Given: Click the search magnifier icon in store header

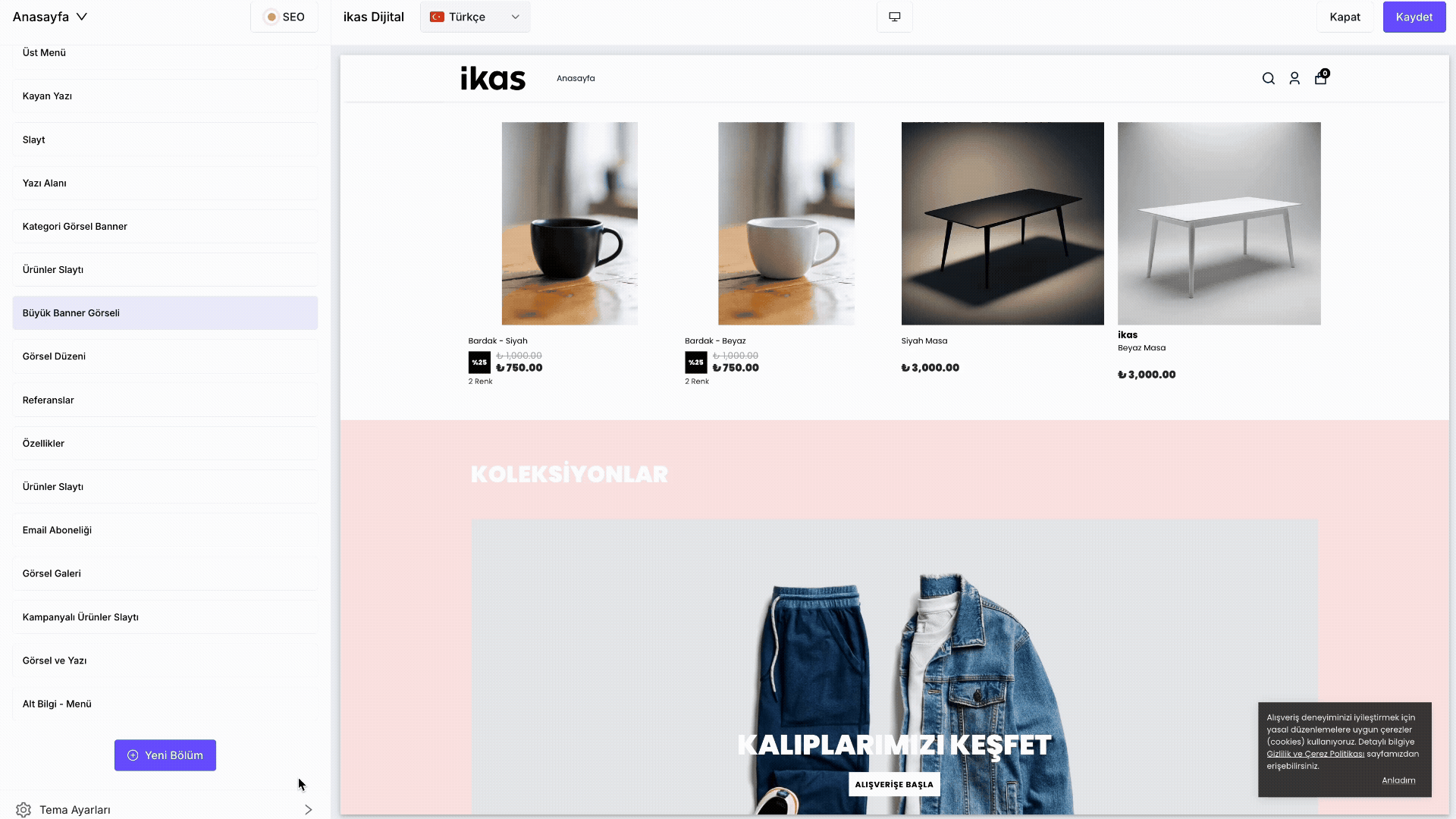Looking at the screenshot, I should click(x=1268, y=79).
